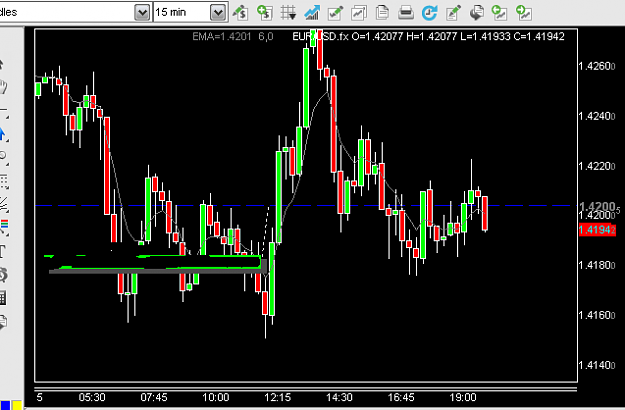Select the fan lines tool in the sidebar
This screenshot has height=410, width=625.
4,204
